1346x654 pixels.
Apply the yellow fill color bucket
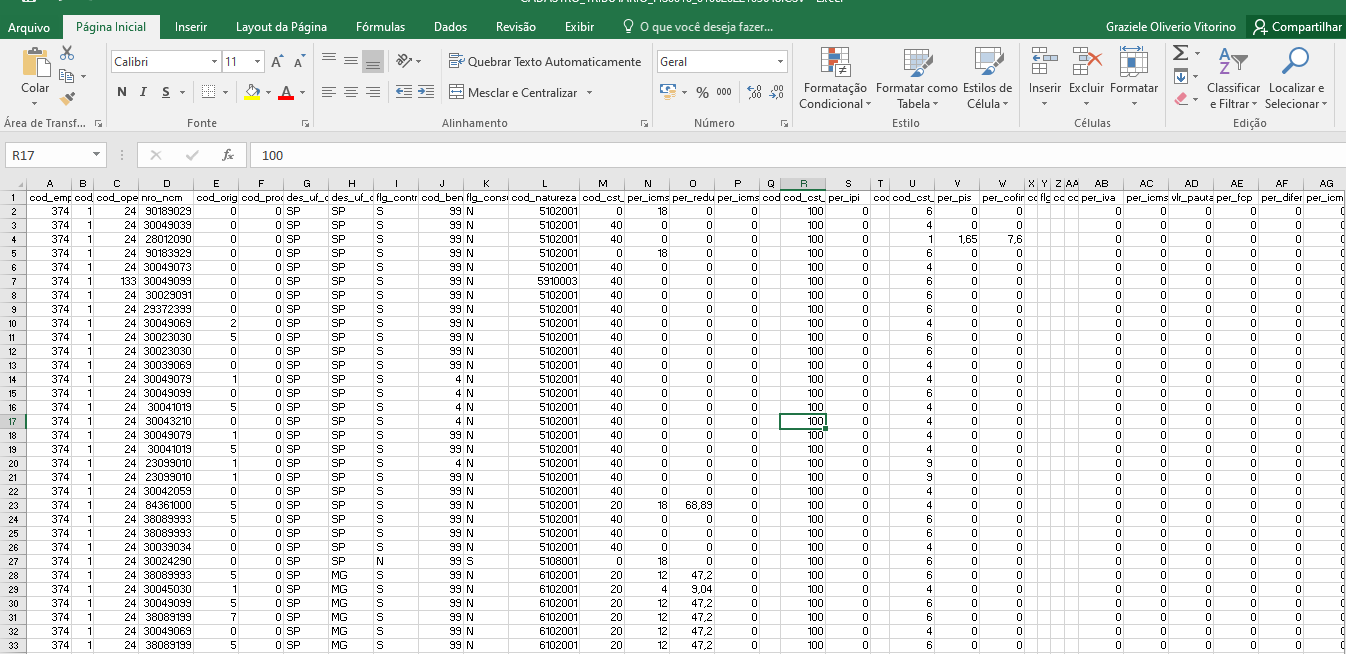[252, 92]
